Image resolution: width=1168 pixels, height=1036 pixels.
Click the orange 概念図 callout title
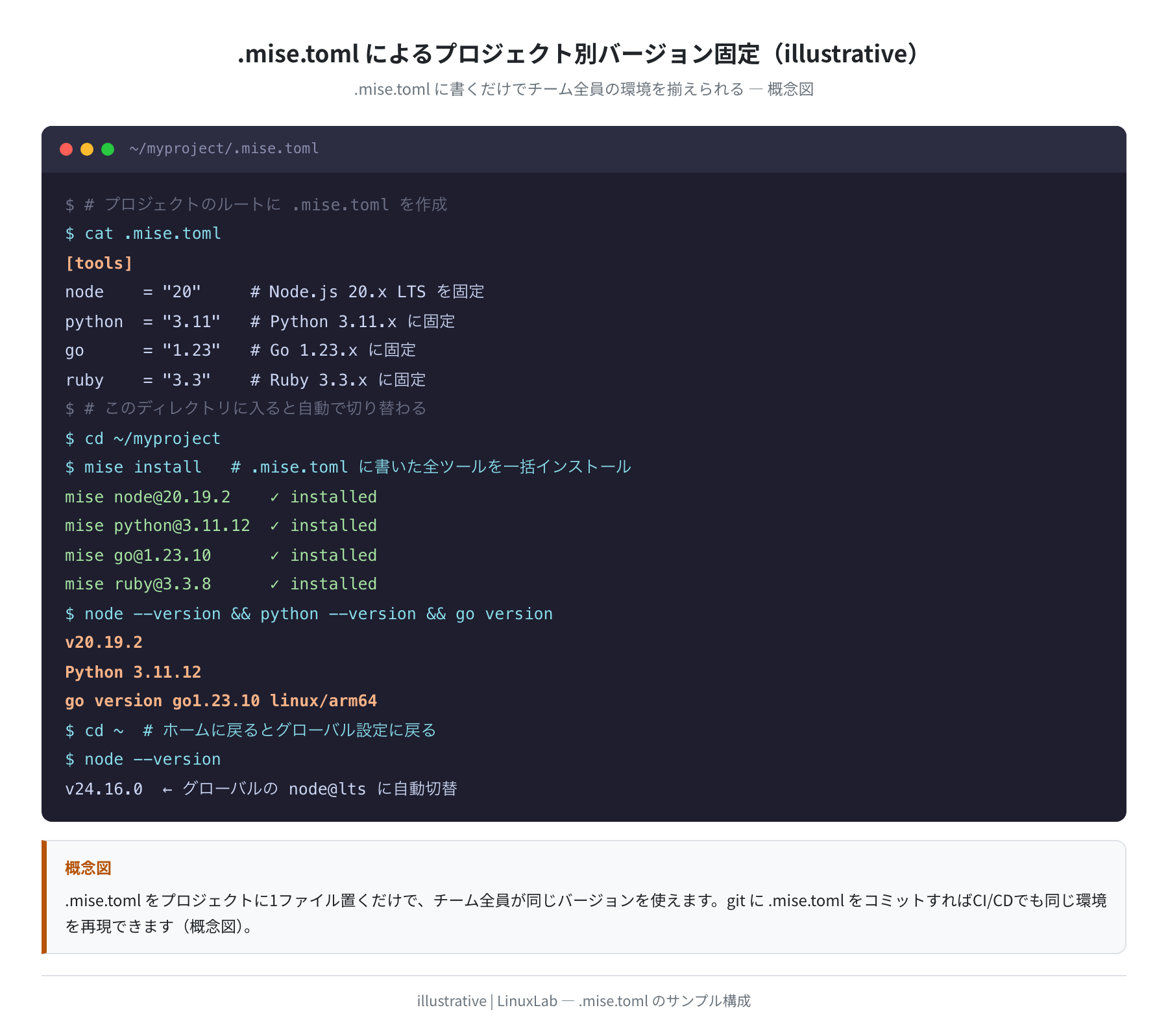[88, 868]
